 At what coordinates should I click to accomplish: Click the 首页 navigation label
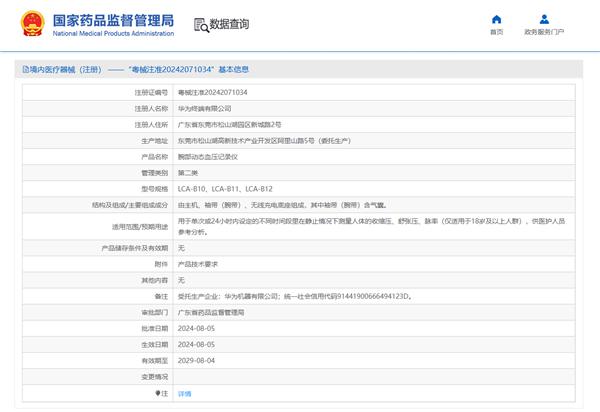click(x=497, y=32)
